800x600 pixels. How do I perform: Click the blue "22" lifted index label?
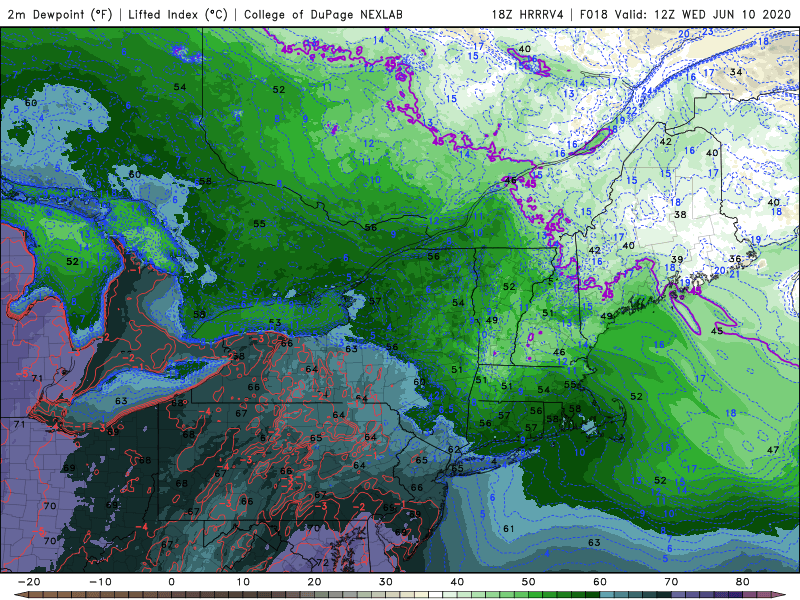pos(632,111)
